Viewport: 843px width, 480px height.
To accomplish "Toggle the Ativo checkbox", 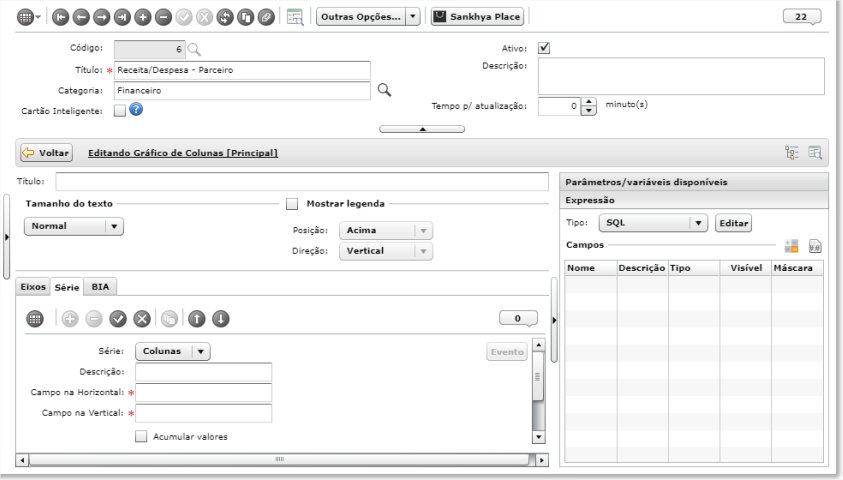I will coord(544,48).
